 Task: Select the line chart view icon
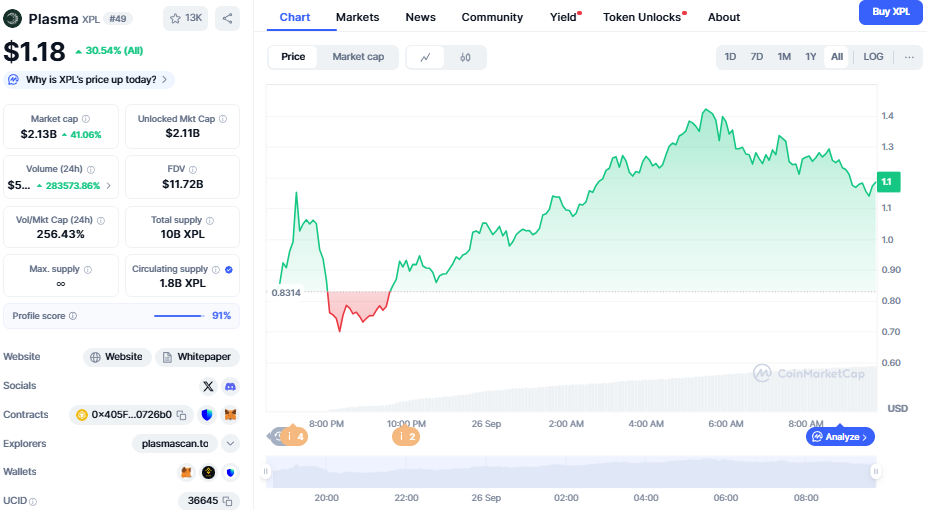click(425, 57)
